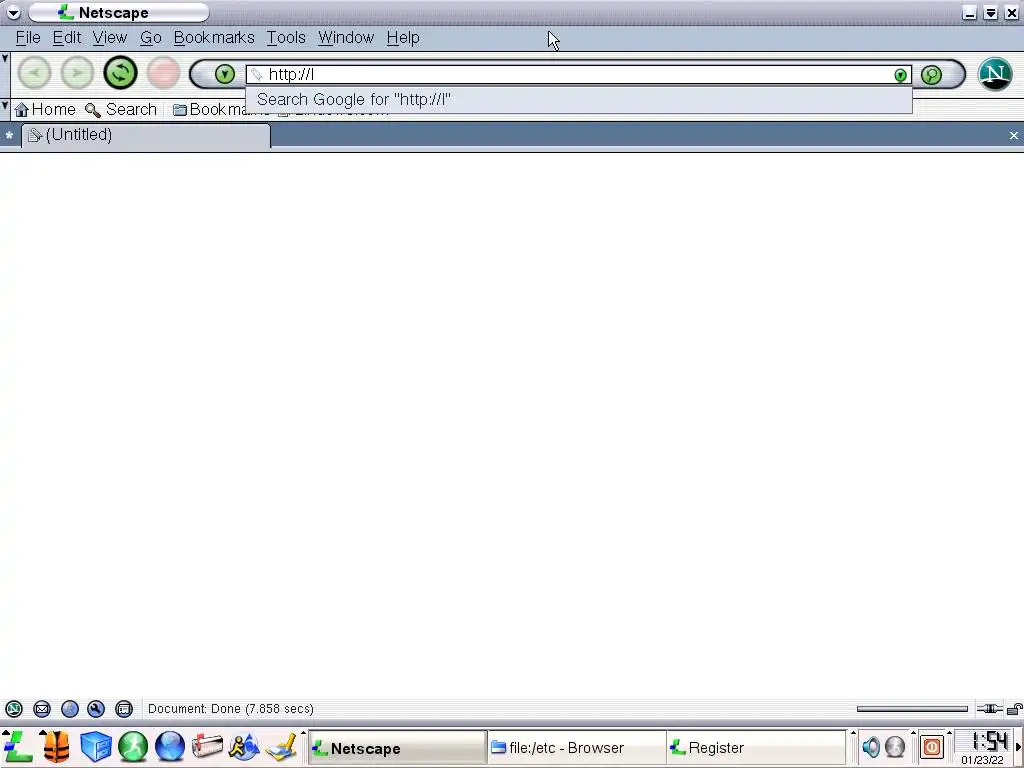Expand arrow above the life vest icon
The height and width of the screenshot is (768, 1024).
(x=43, y=733)
